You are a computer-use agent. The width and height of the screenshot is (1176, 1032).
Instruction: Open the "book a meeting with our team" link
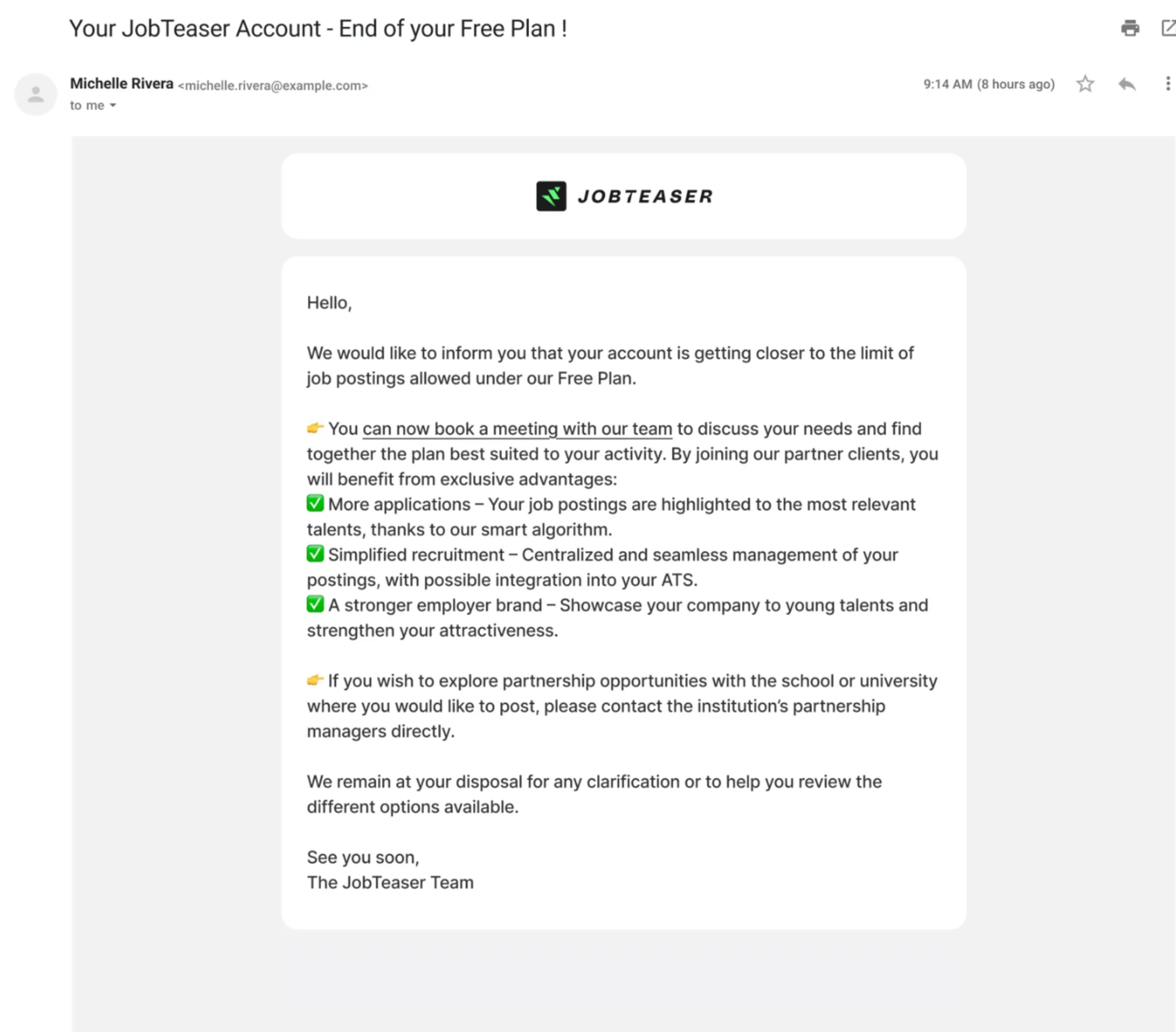pyautogui.click(x=517, y=429)
